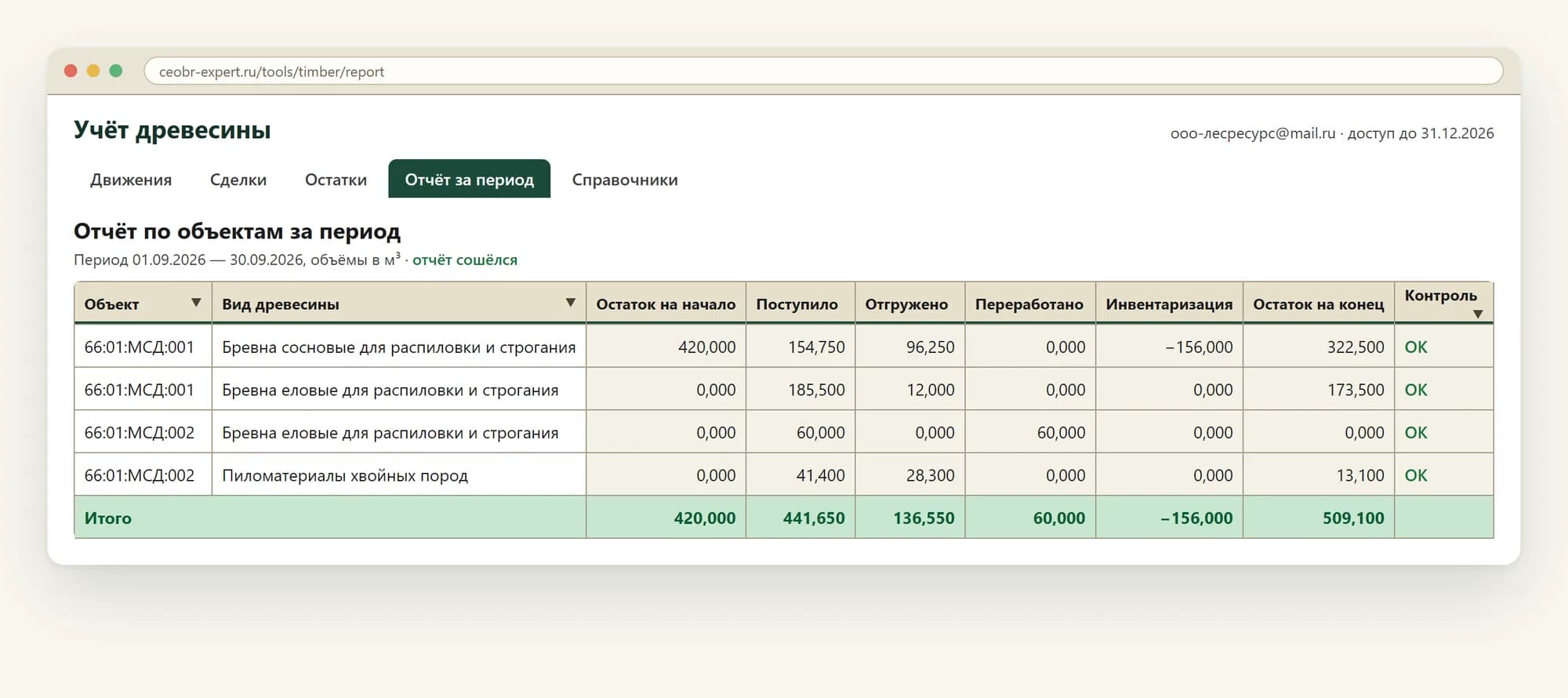The width and height of the screenshot is (1568, 698).
Task: Click the account text ооо-лесресурс@mail.ru
Action: 1253,133
